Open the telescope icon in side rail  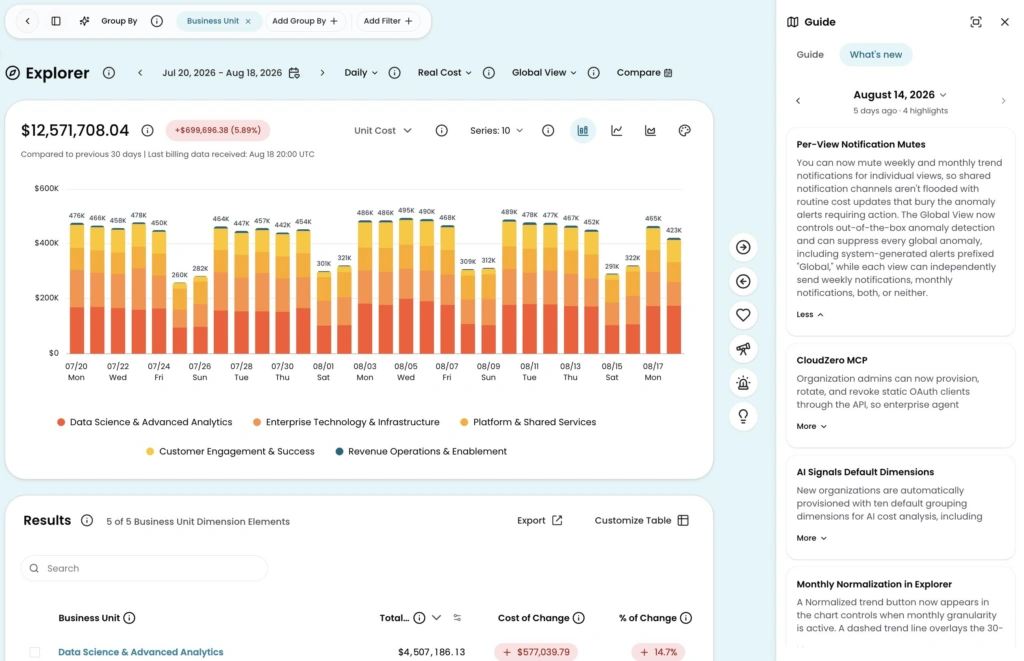tap(743, 349)
